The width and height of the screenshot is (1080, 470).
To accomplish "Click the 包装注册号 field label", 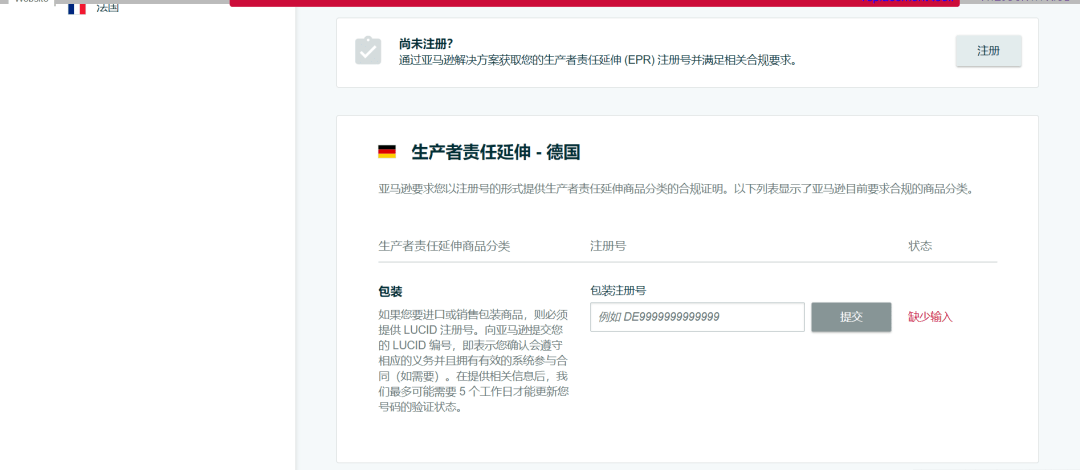I will pos(618,291).
